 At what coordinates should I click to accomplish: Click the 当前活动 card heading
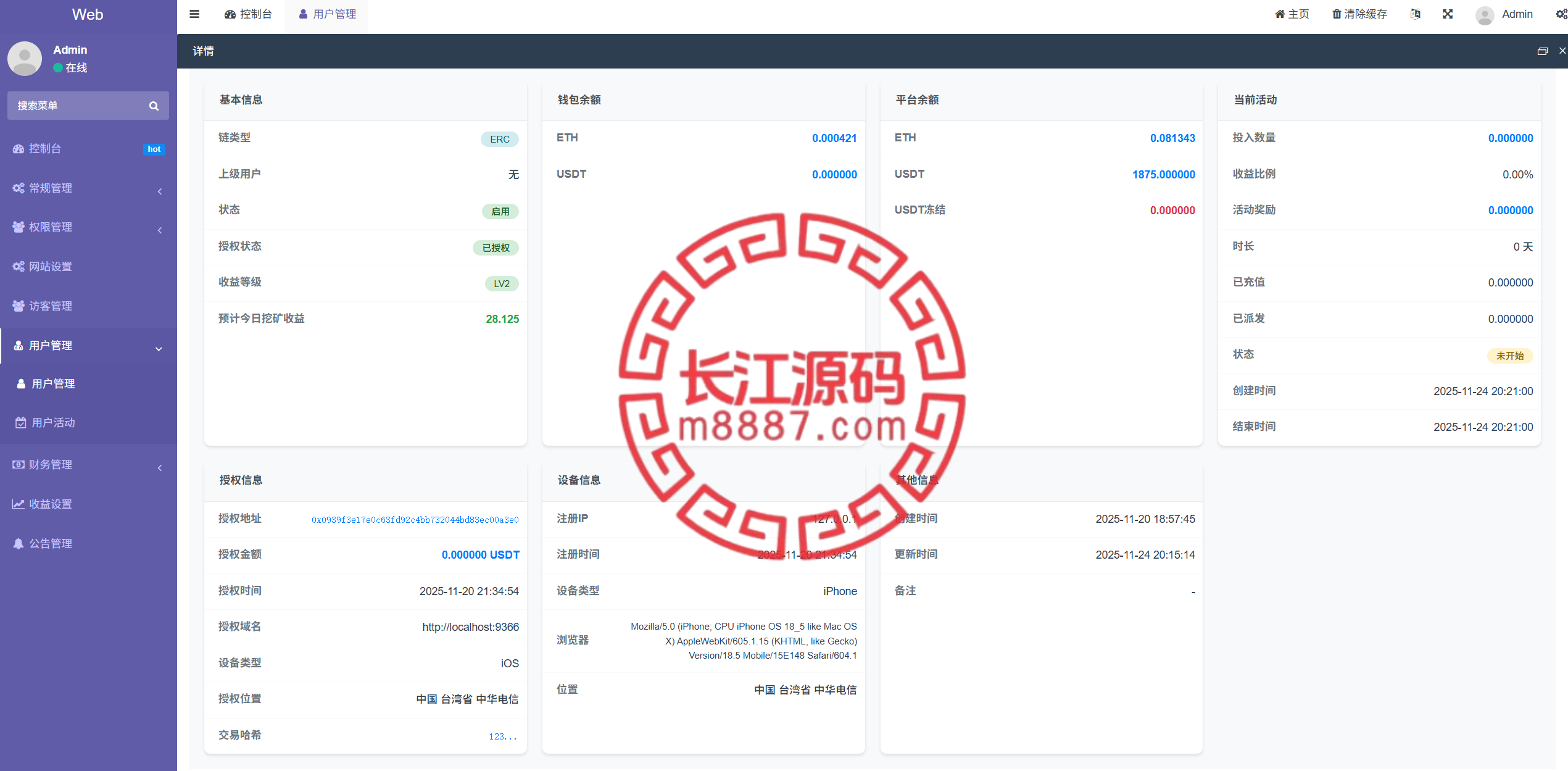[1255, 100]
